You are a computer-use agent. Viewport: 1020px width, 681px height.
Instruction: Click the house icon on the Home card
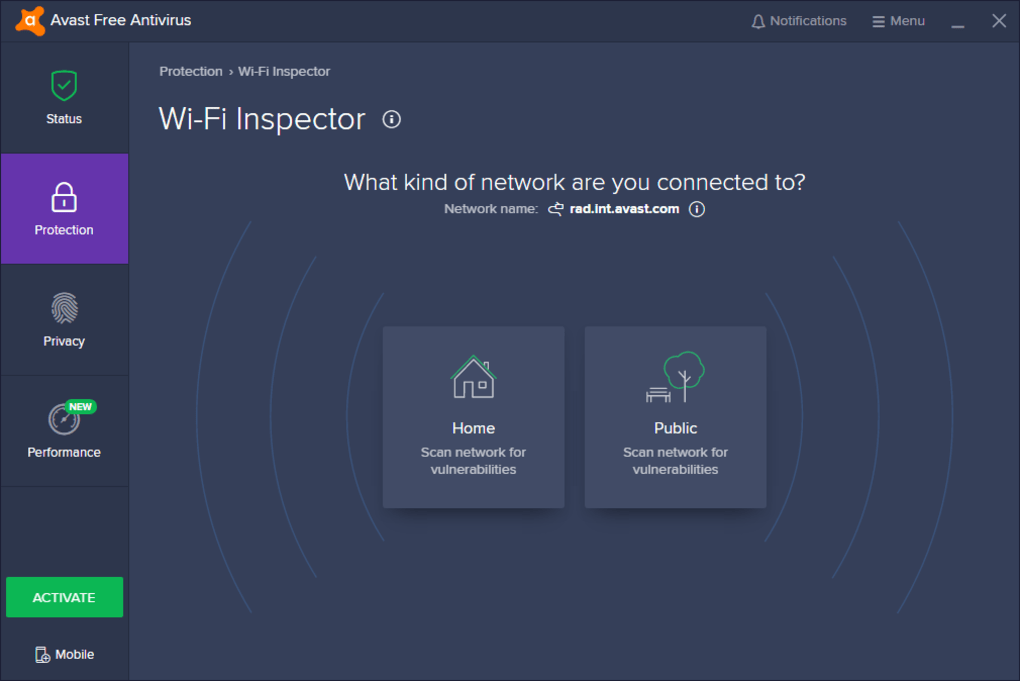tap(473, 378)
